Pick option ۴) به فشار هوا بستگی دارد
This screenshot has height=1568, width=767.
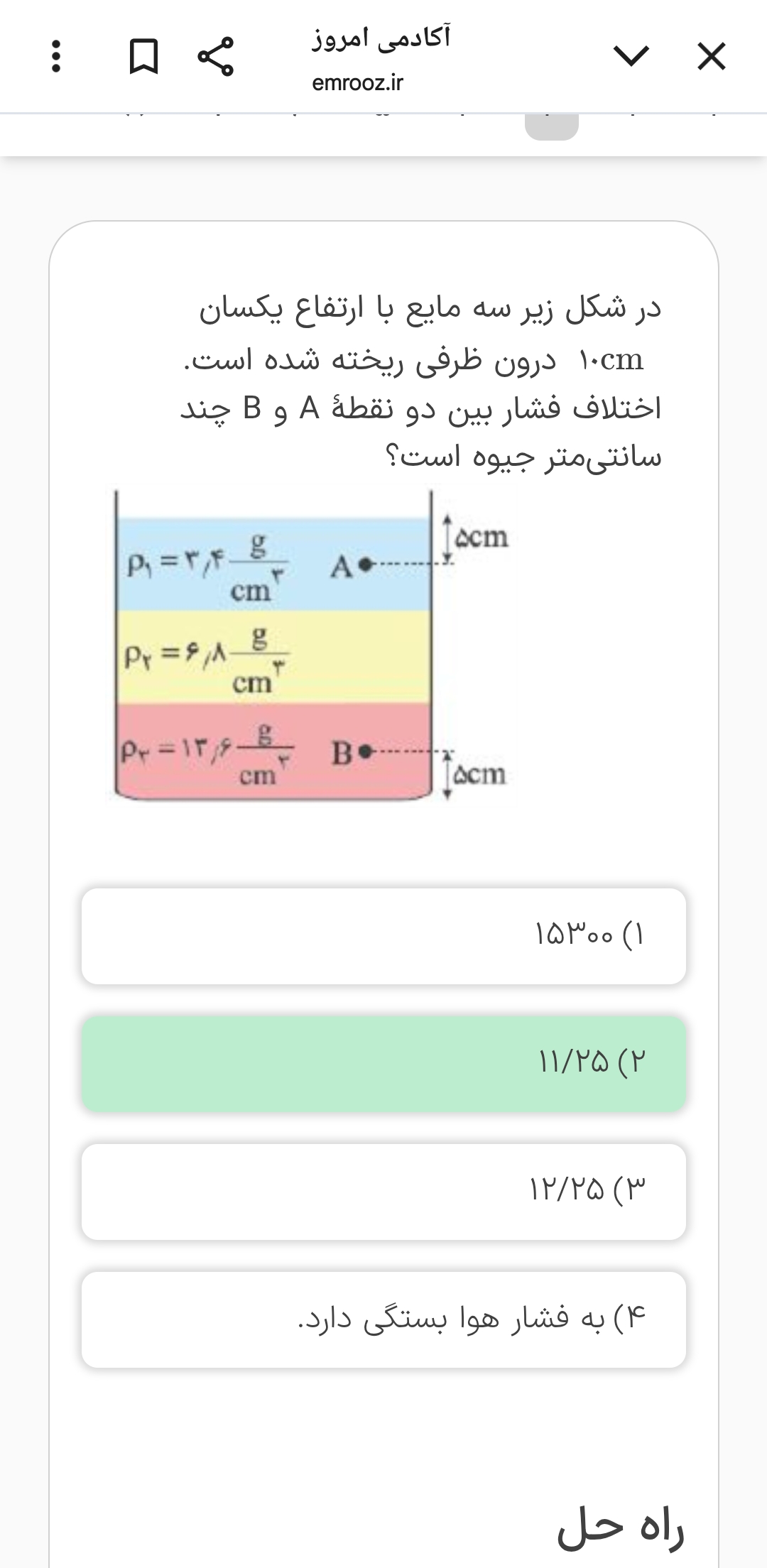tap(383, 1319)
